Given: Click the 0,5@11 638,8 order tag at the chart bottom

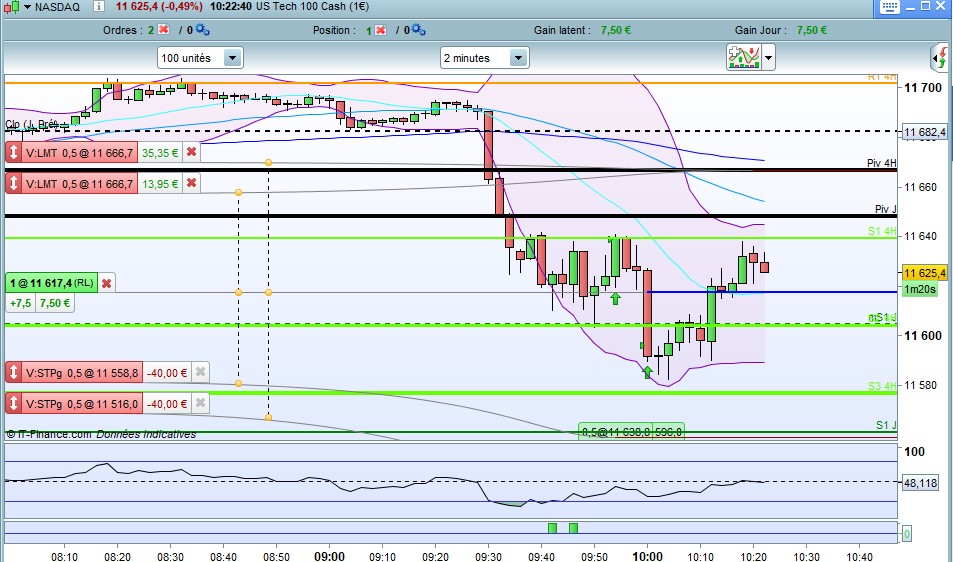Looking at the screenshot, I should tap(615, 432).
